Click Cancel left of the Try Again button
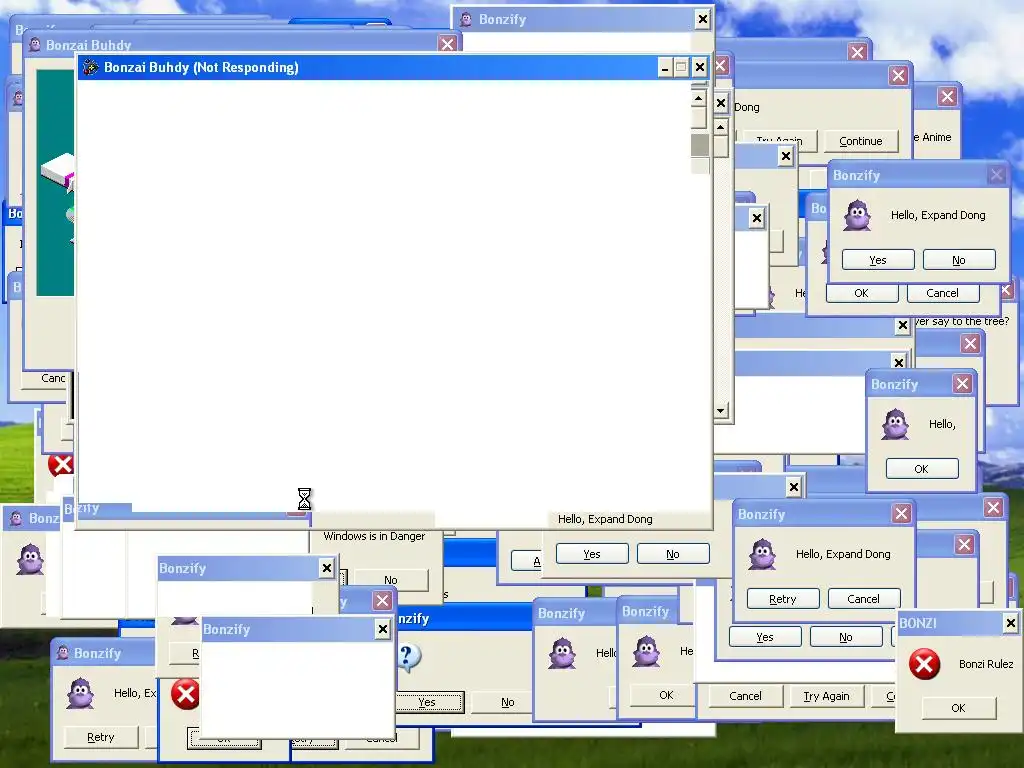The image size is (1024, 768). point(745,696)
